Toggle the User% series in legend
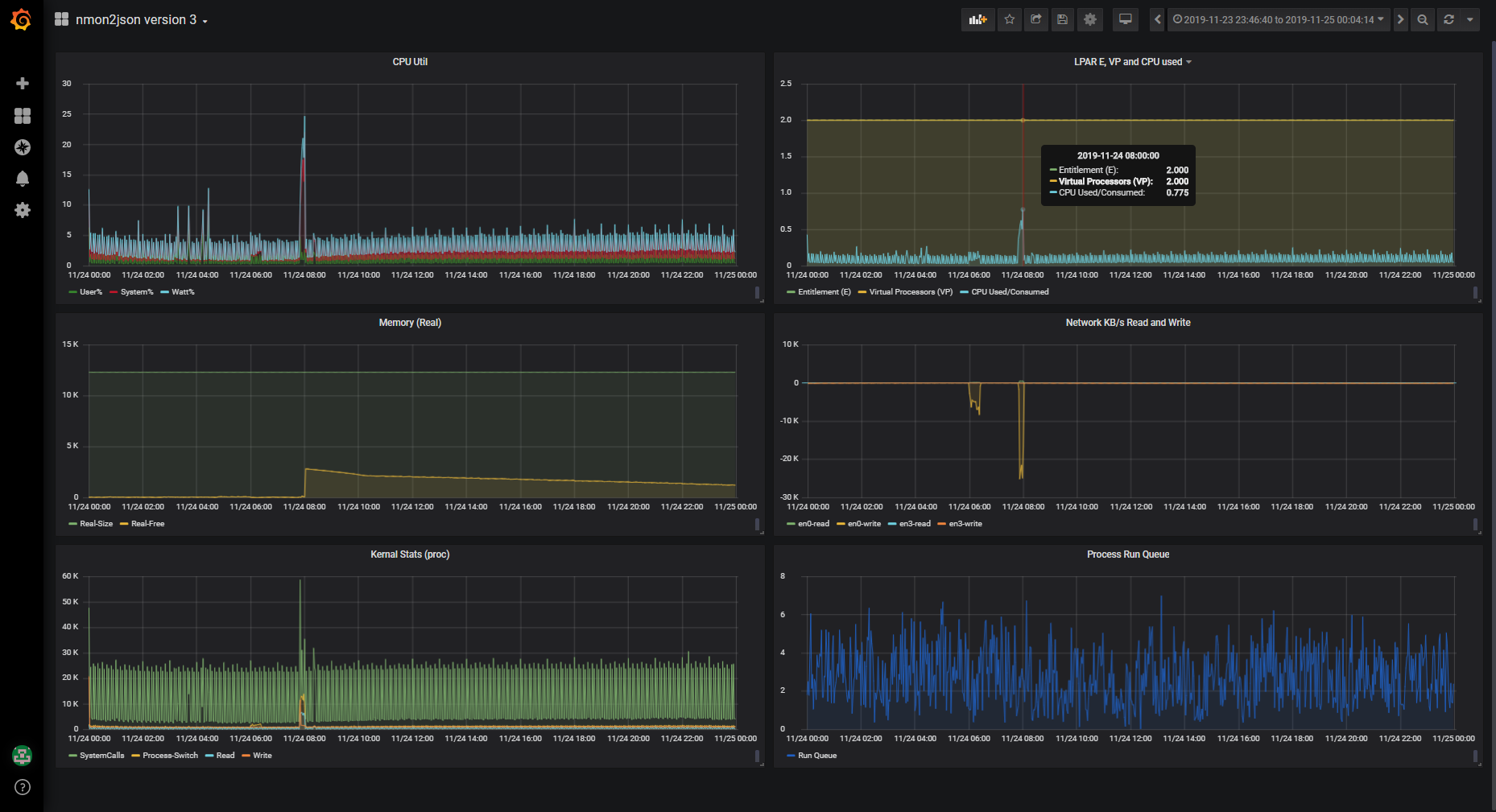This screenshot has height=812, width=1496. pos(90,292)
